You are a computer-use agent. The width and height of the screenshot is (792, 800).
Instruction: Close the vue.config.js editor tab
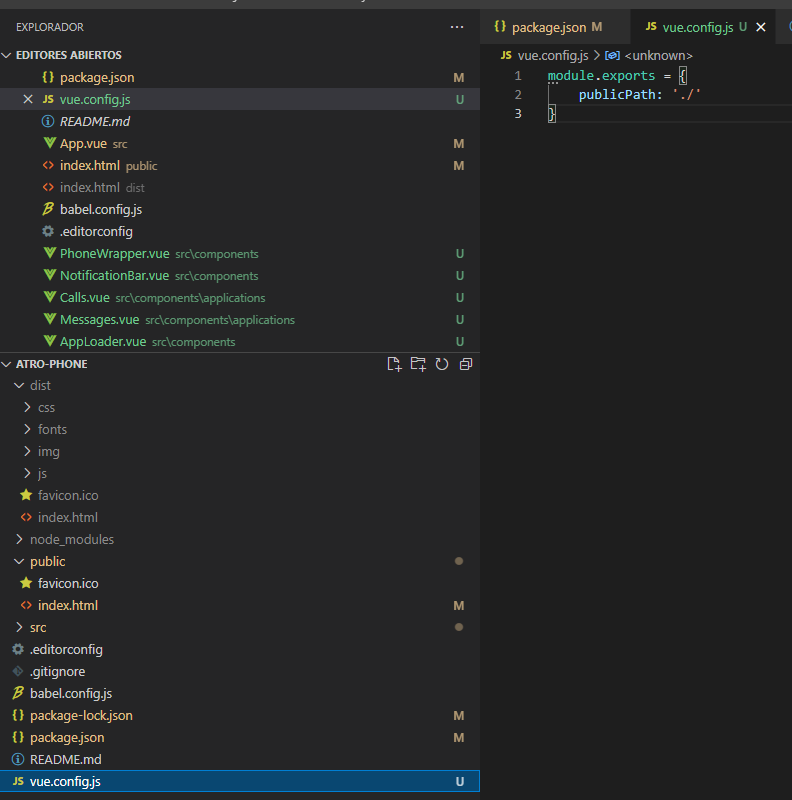760,27
